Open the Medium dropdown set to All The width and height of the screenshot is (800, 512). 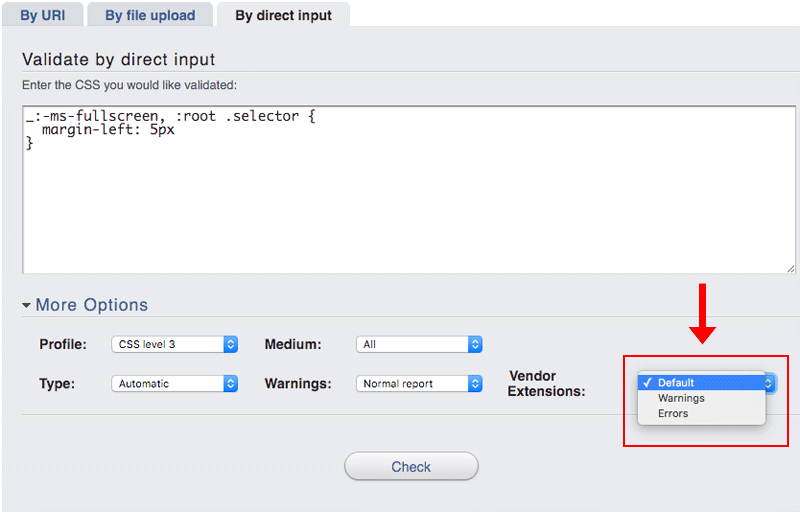tap(411, 344)
